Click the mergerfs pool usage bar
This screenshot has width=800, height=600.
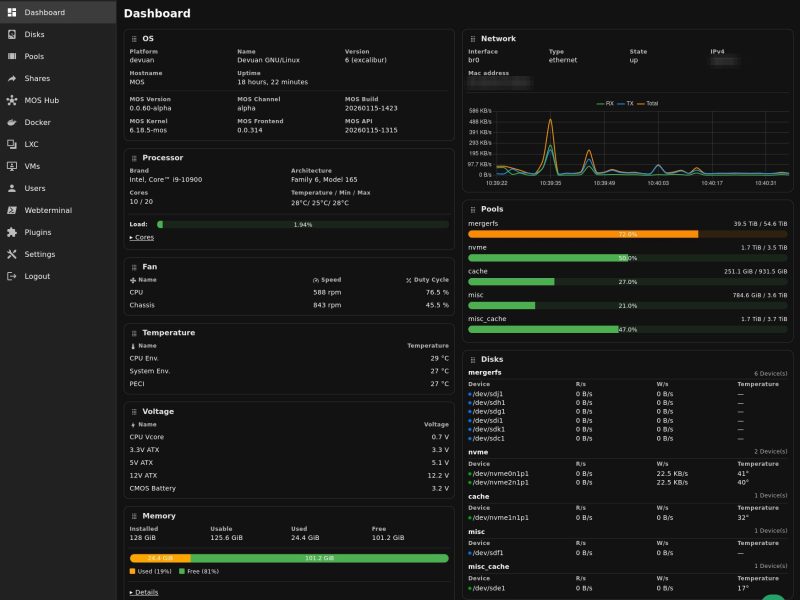(627, 234)
